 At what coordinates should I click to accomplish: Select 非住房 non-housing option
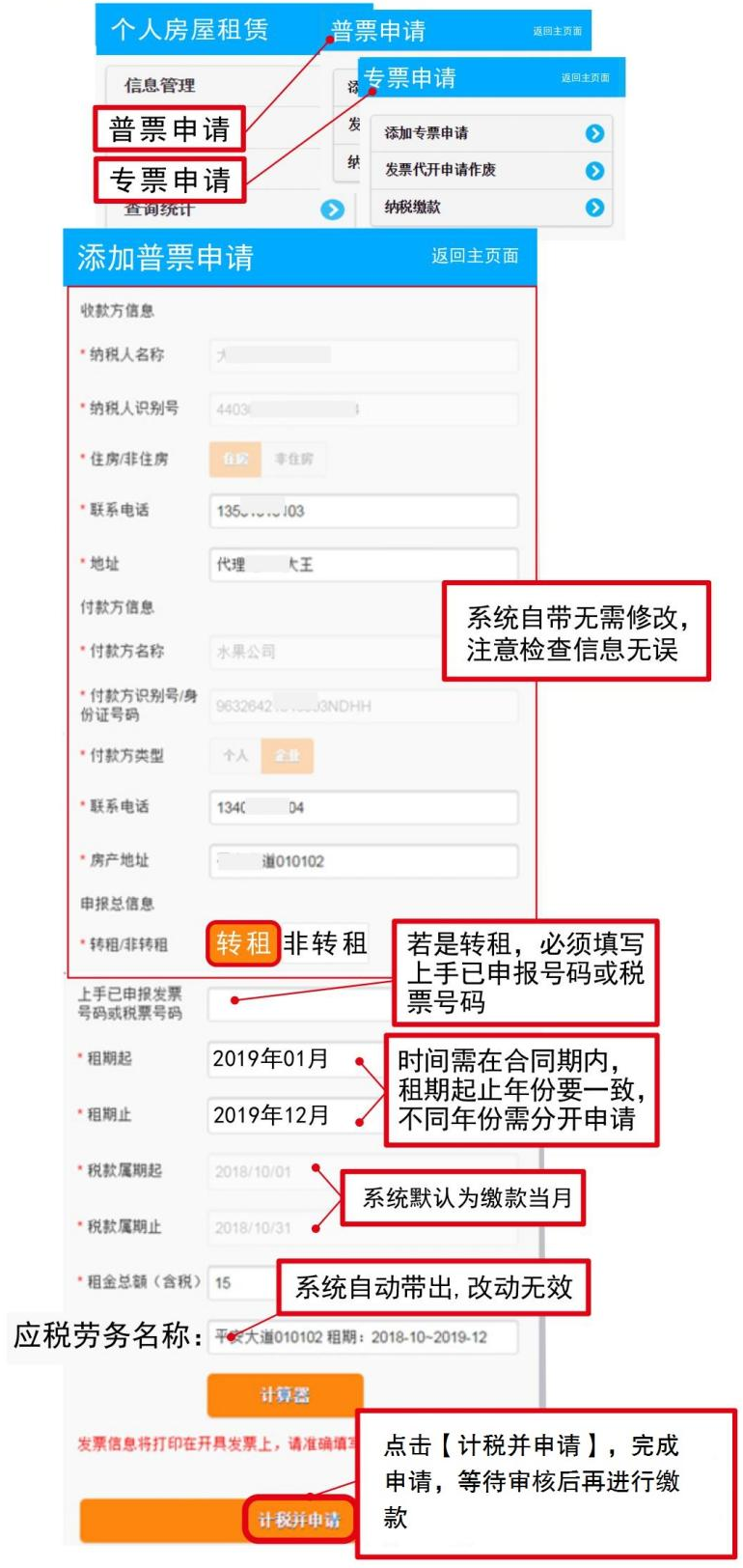click(293, 460)
